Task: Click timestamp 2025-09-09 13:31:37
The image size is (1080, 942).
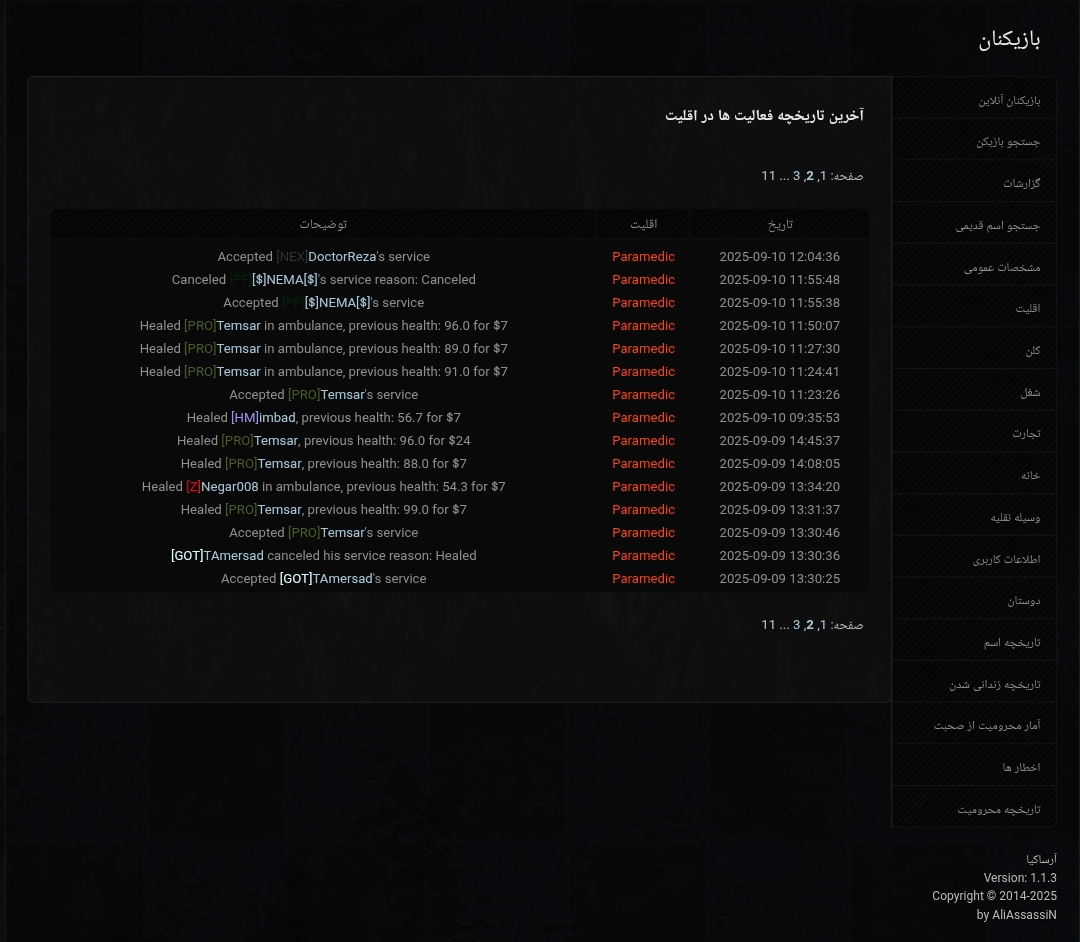Action: click(x=780, y=510)
